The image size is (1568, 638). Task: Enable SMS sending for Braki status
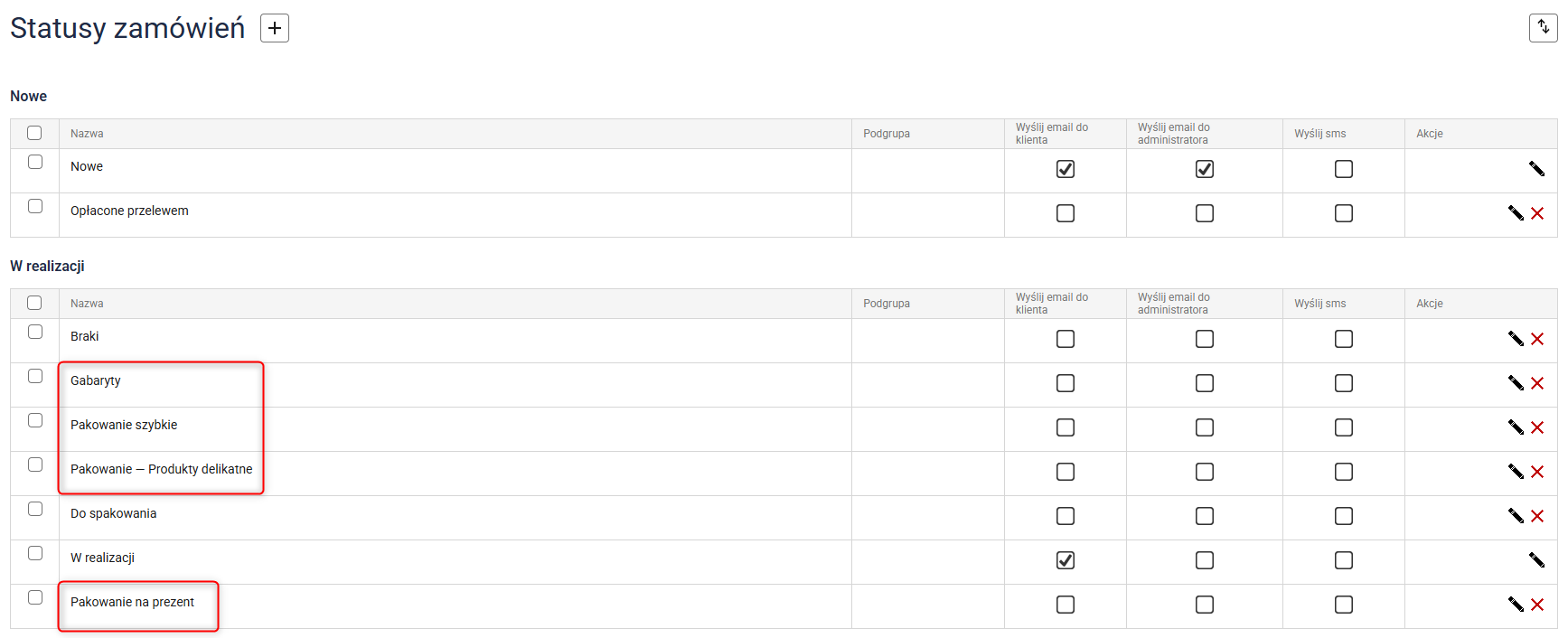(x=1344, y=339)
